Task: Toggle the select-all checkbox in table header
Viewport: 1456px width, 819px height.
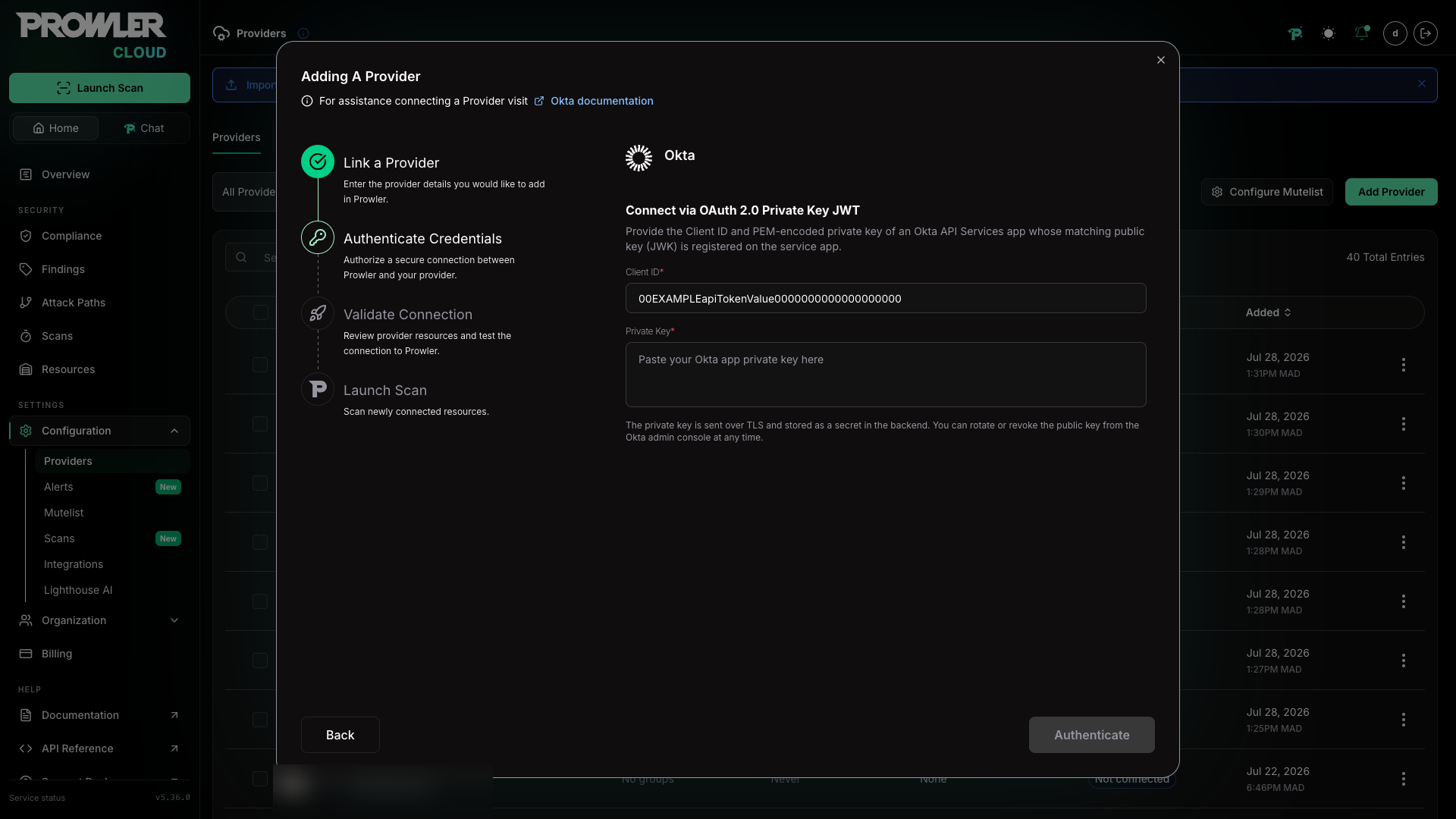Action: 261,312
